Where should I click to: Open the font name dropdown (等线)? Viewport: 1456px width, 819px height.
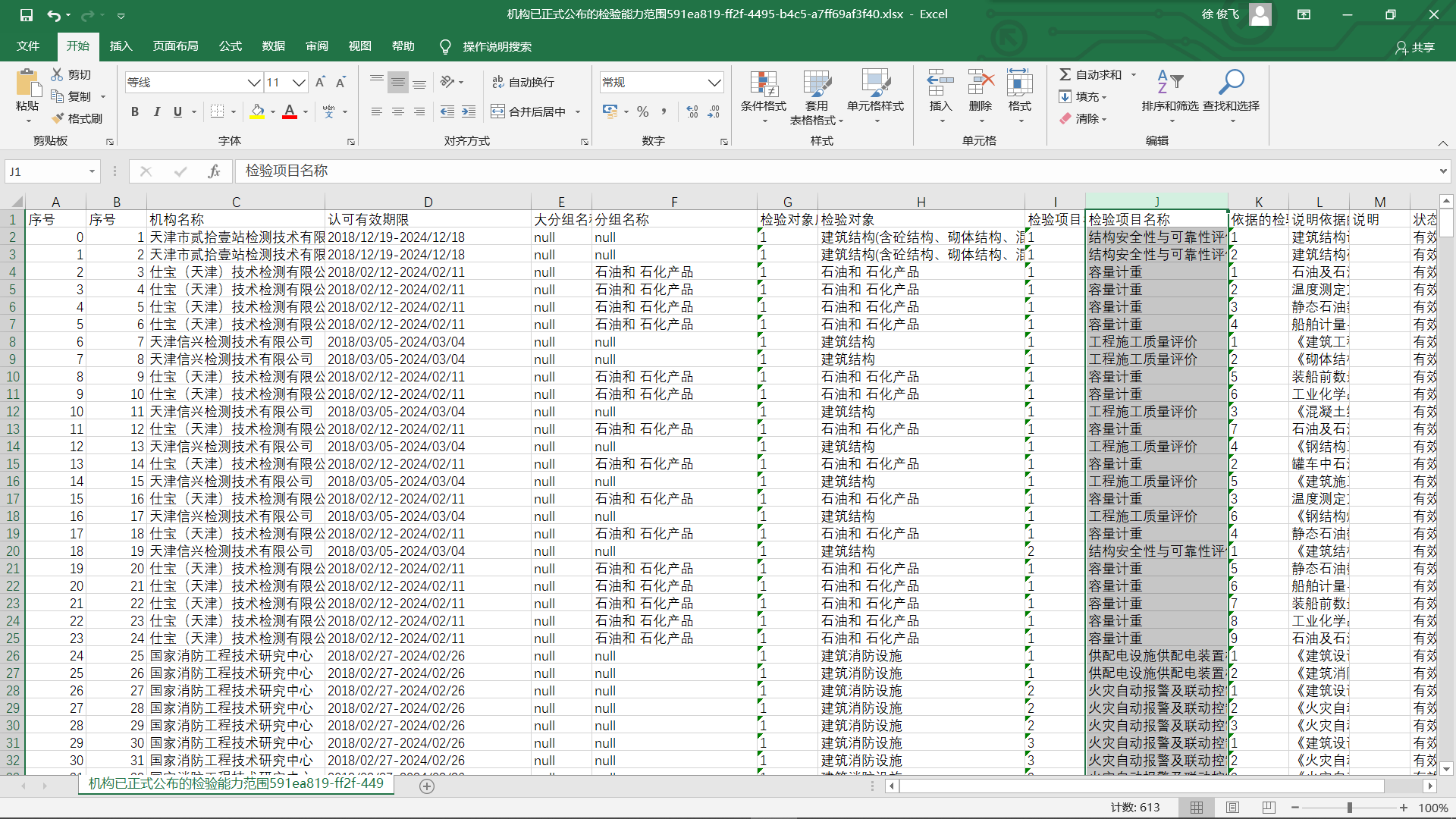(x=254, y=82)
